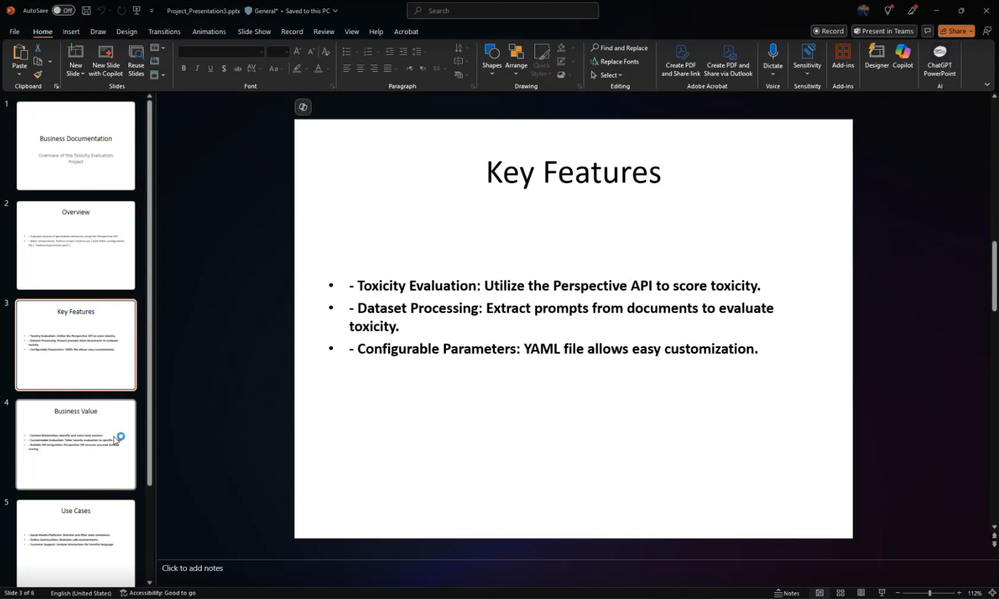Screen dimensions: 999x599
Task: Open the Animations ribbon tab
Action: (x=209, y=31)
